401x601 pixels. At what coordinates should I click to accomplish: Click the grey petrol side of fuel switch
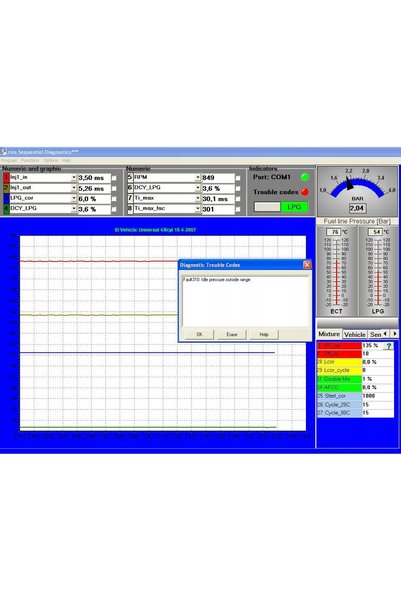pyautogui.click(x=267, y=207)
